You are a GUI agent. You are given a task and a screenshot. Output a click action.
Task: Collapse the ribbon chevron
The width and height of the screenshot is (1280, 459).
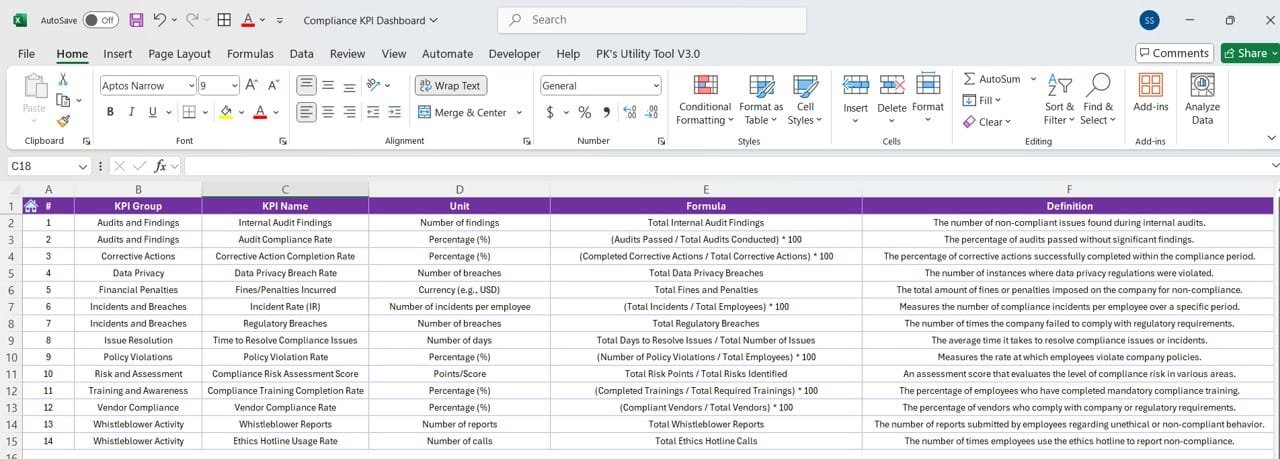[x=1271, y=138]
